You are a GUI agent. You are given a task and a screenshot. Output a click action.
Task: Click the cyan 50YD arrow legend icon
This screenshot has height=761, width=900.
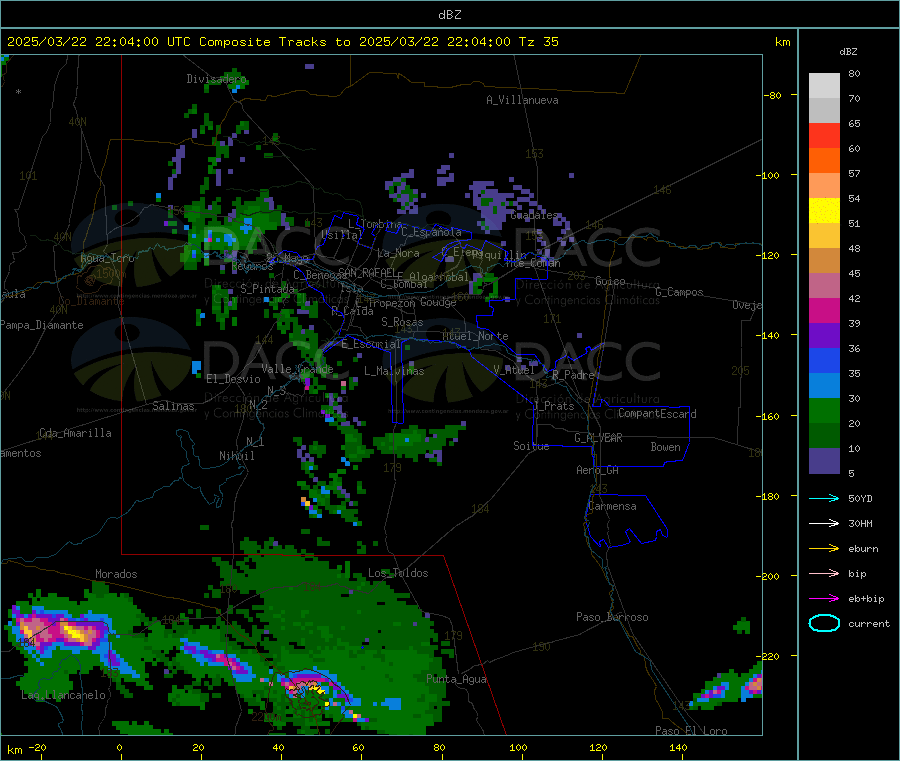[x=824, y=498]
